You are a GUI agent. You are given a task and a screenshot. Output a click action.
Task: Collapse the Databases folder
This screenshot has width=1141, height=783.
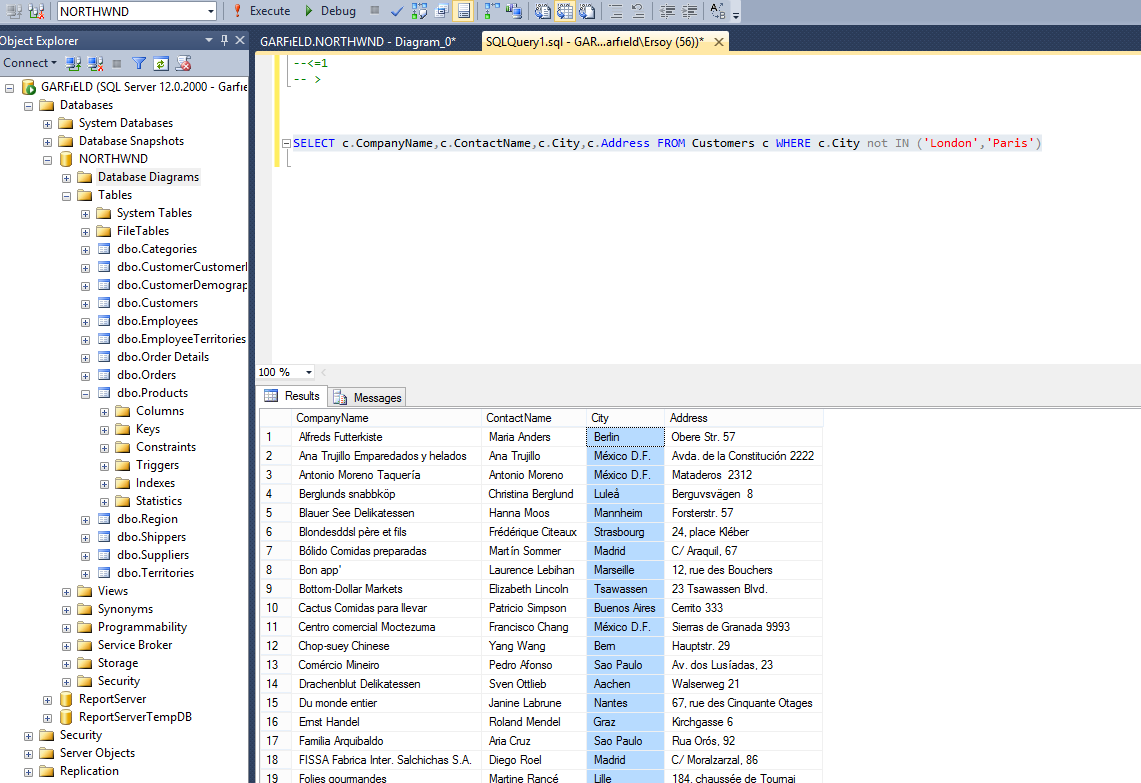coord(28,106)
